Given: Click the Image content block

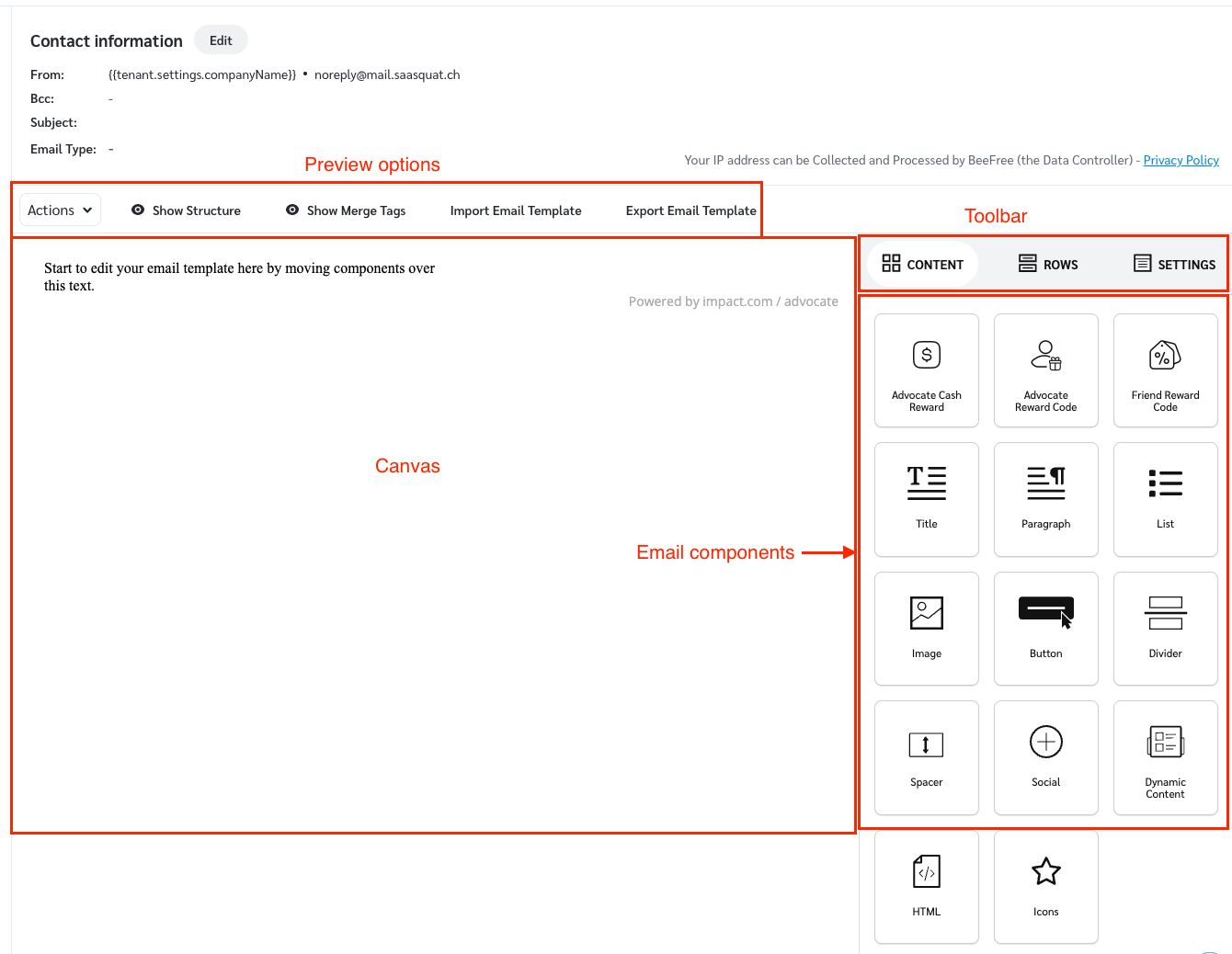Looking at the screenshot, I should (926, 629).
